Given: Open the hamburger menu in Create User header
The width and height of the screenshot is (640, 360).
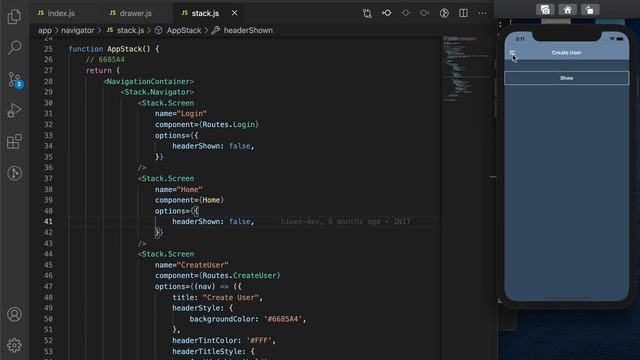Looking at the screenshot, I should click(512, 53).
